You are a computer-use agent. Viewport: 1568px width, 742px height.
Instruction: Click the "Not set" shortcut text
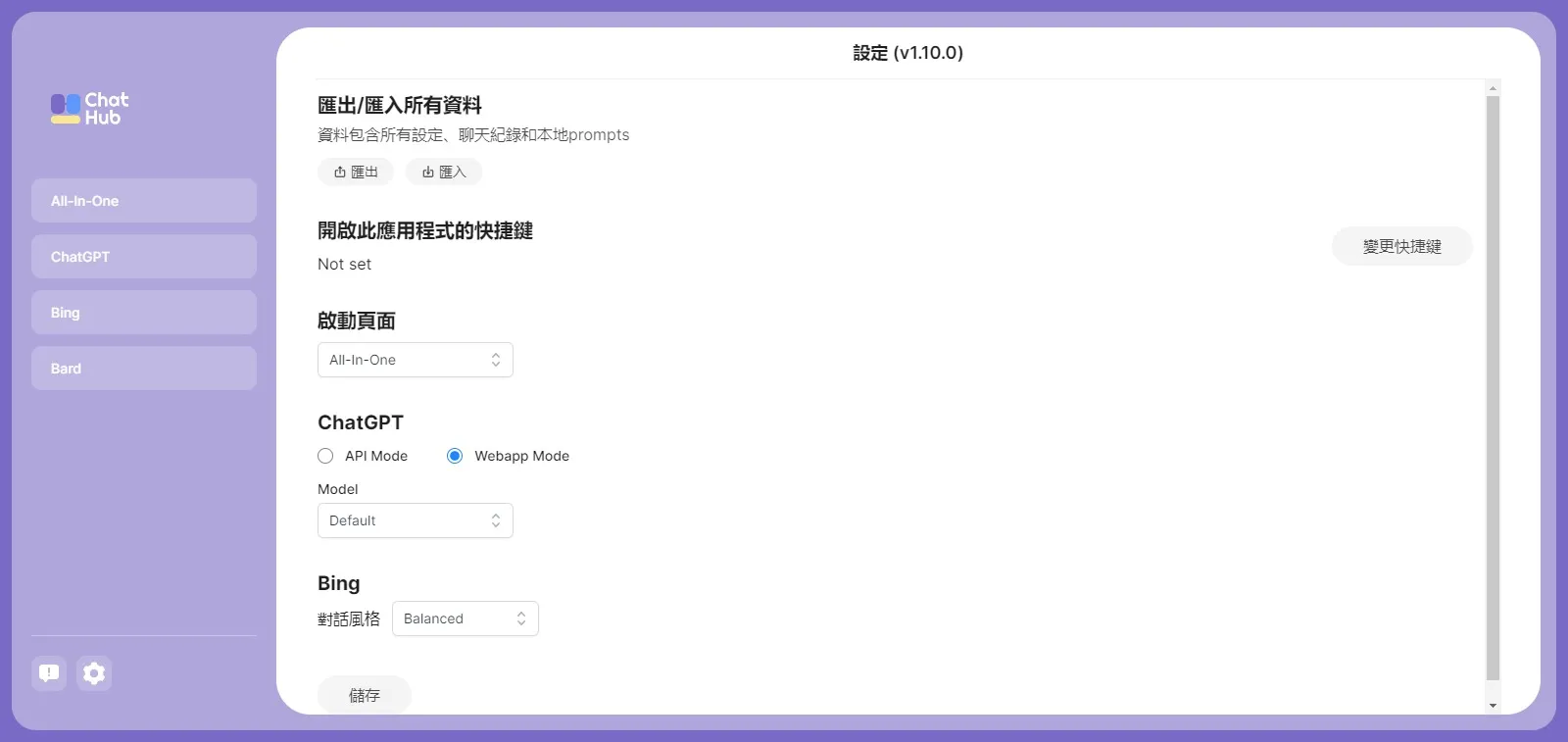click(345, 264)
